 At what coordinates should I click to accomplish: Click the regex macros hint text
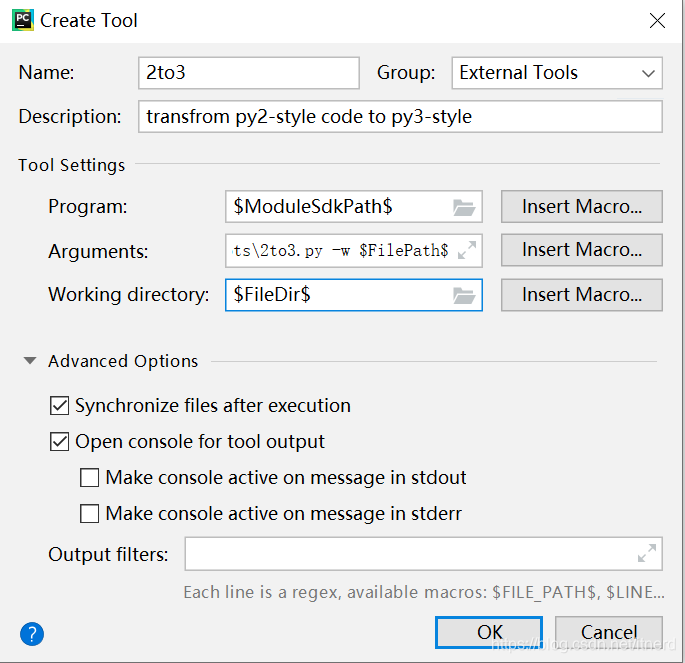click(x=424, y=592)
